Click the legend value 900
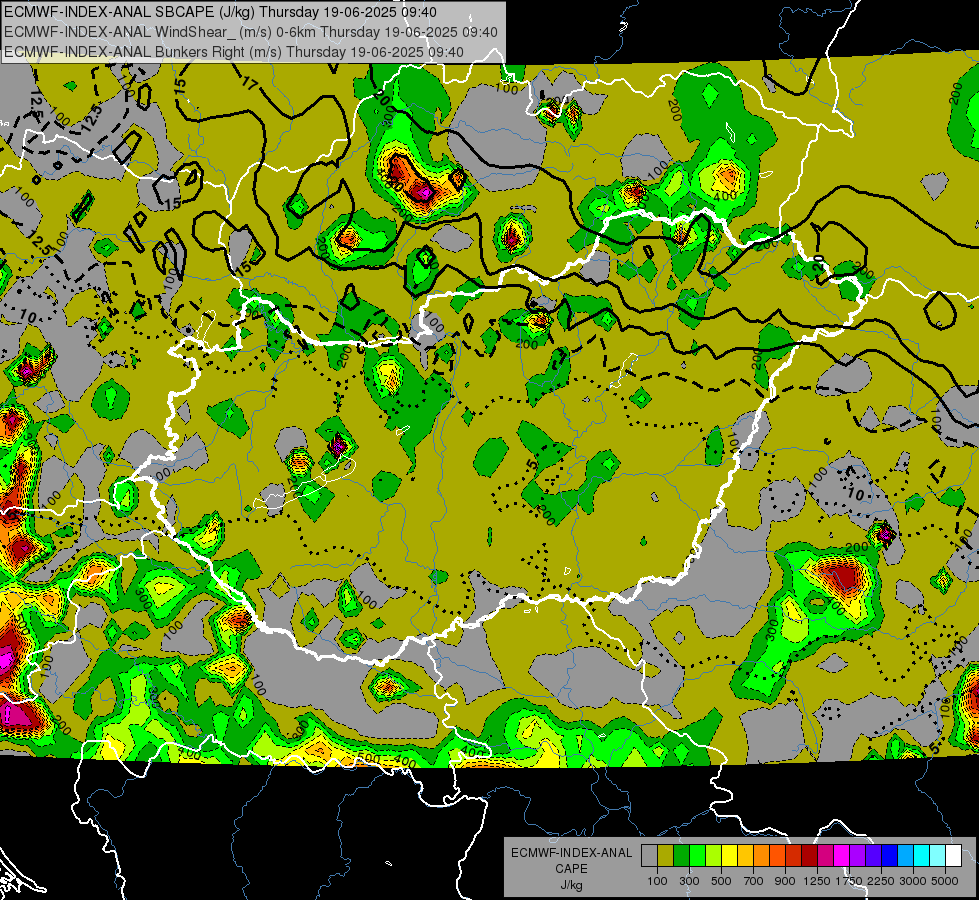 pyautogui.click(x=785, y=881)
